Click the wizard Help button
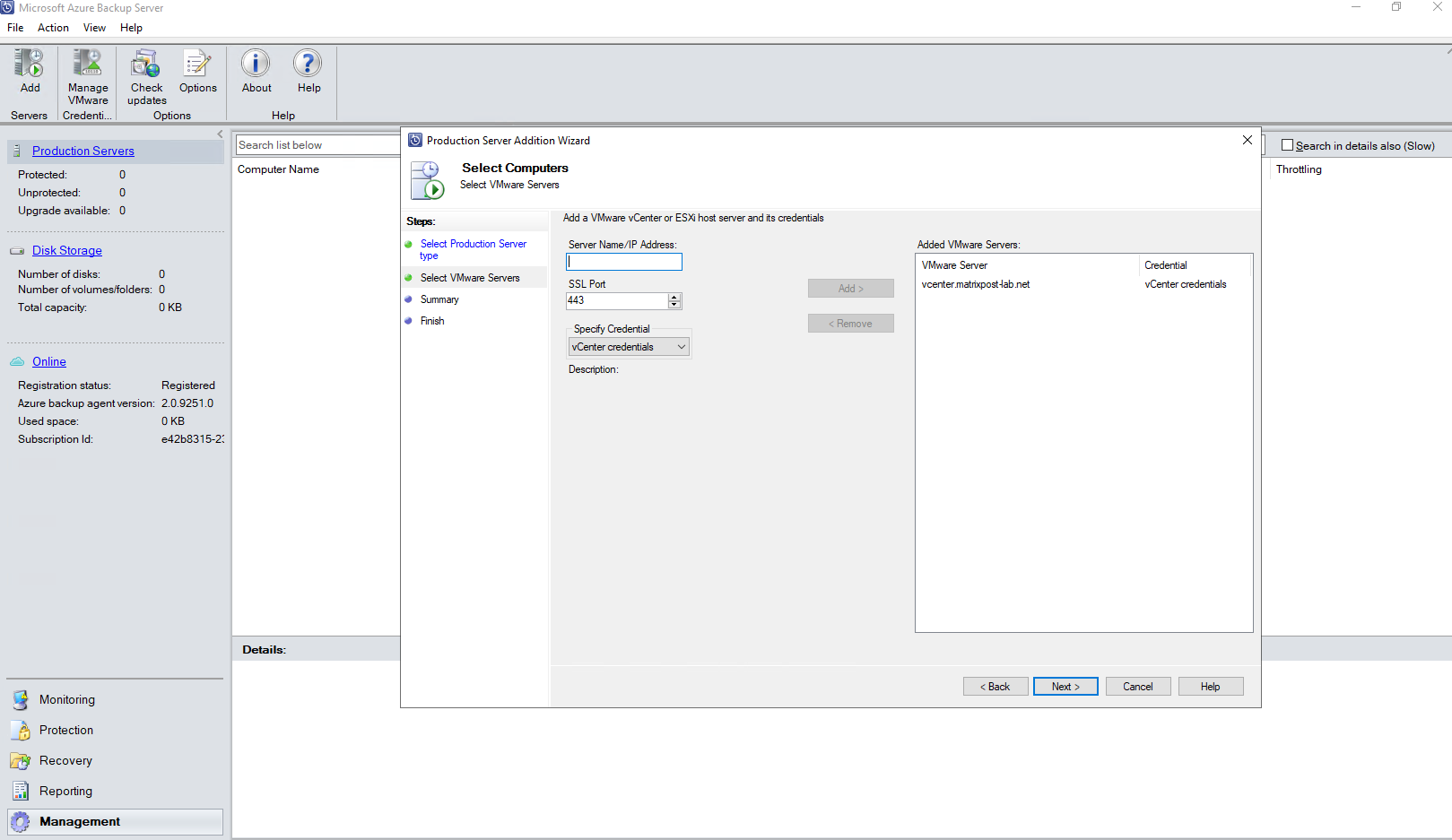This screenshot has width=1452, height=840. tap(1211, 687)
